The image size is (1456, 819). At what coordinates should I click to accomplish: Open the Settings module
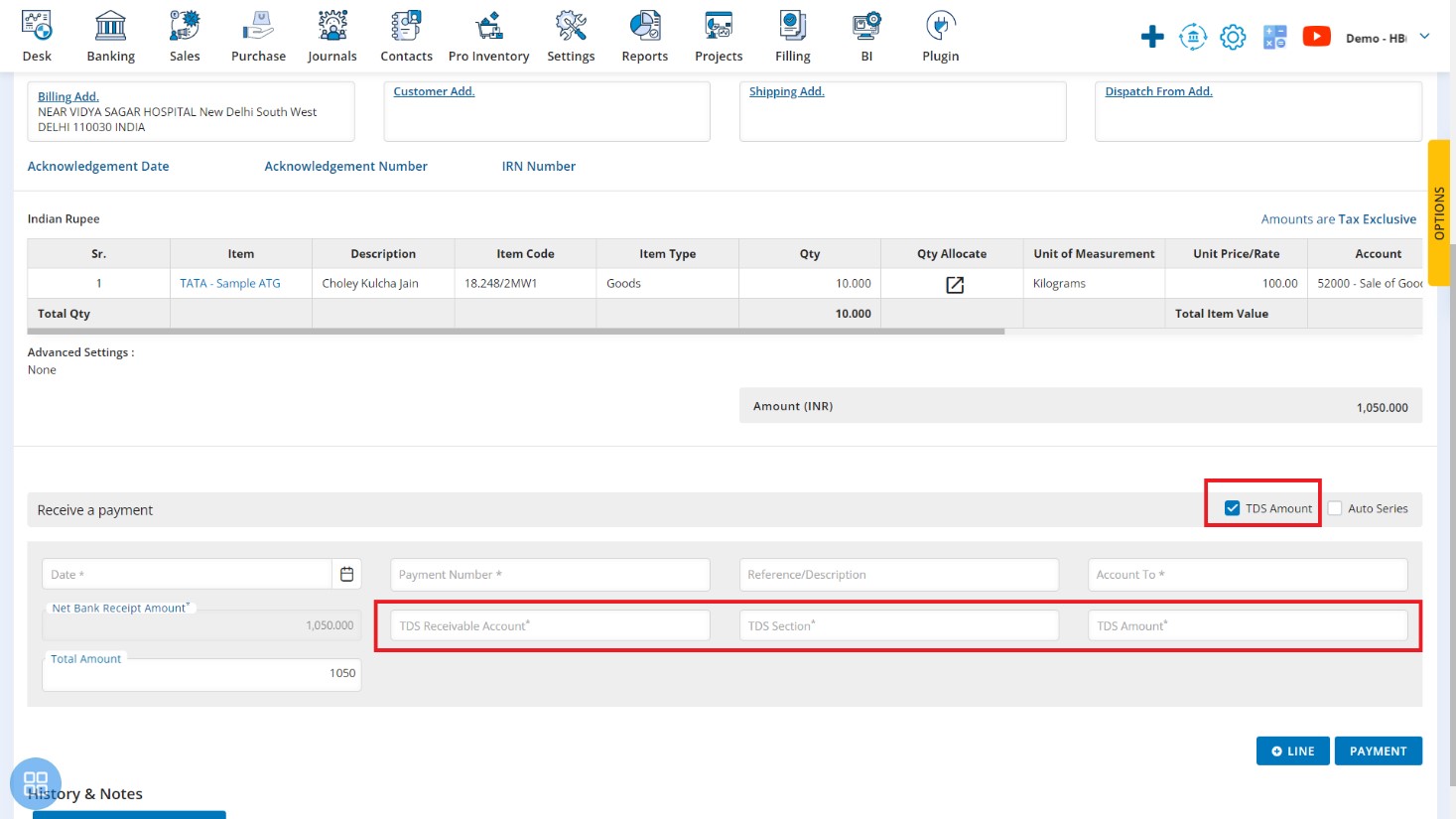point(571,37)
